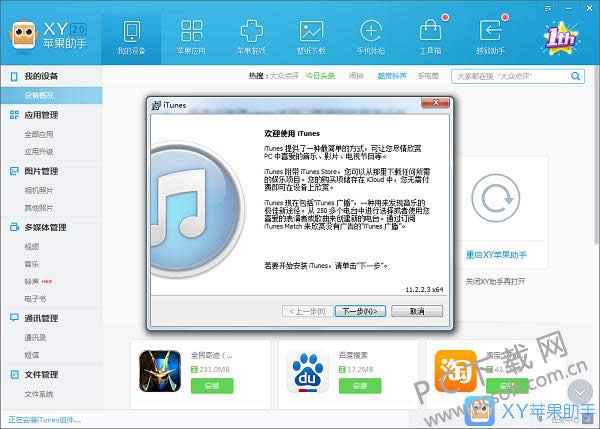600x429 pixels.
Task: Click the 重启XY苹果助手 link
Action: (496, 254)
